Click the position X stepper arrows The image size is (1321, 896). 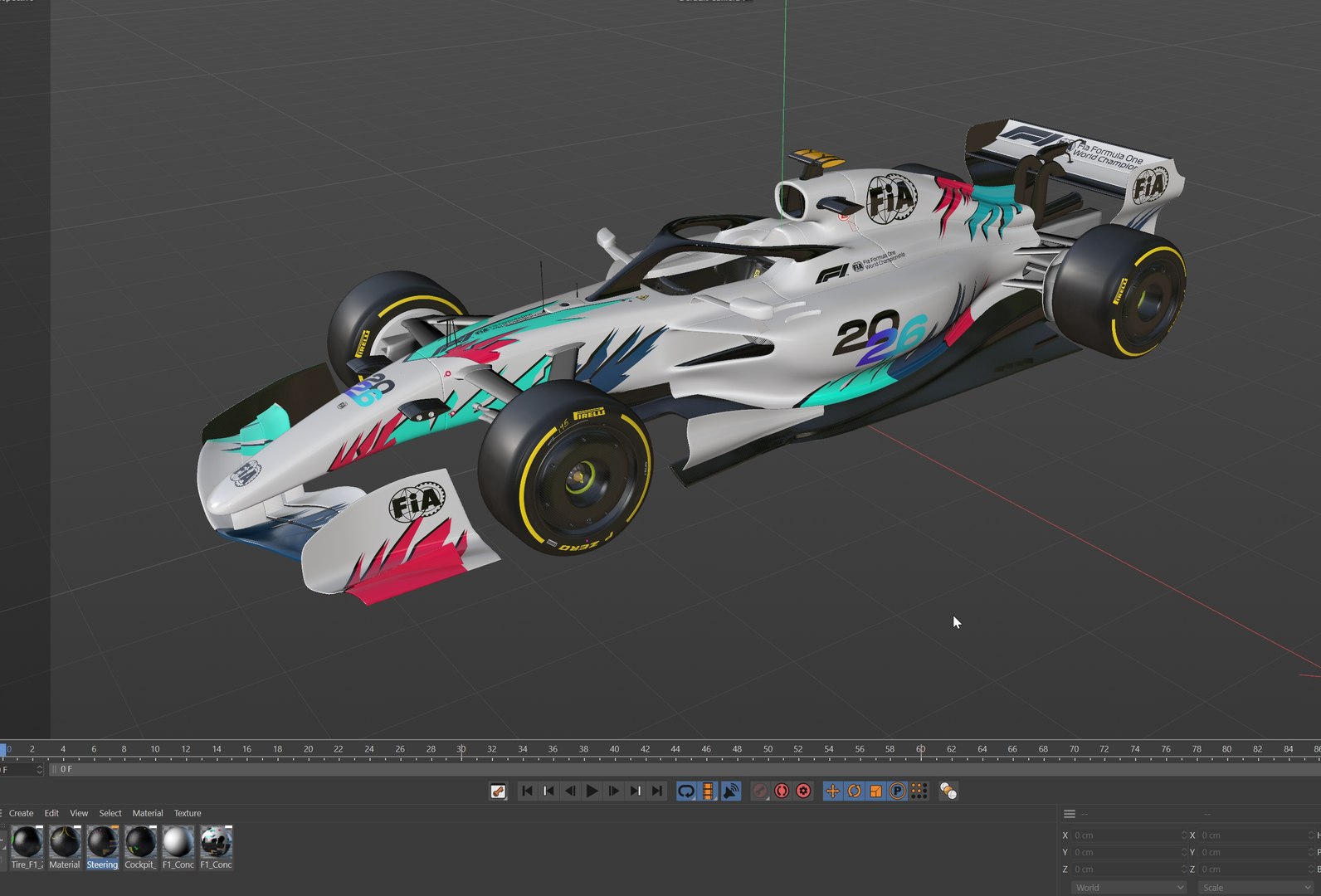1184,835
